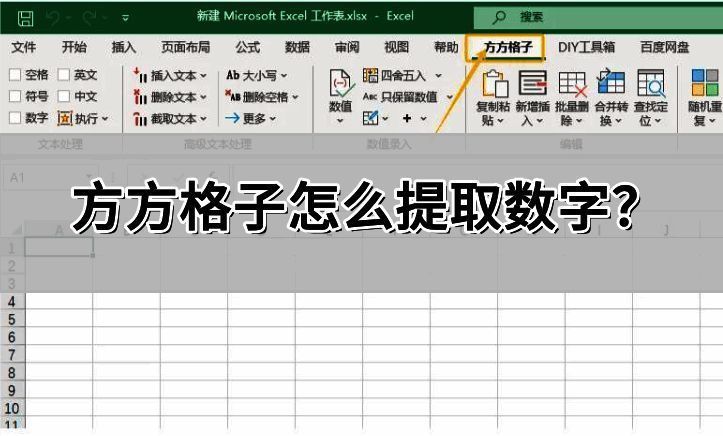Switch to the 帮助 ribbon tab

pos(446,47)
